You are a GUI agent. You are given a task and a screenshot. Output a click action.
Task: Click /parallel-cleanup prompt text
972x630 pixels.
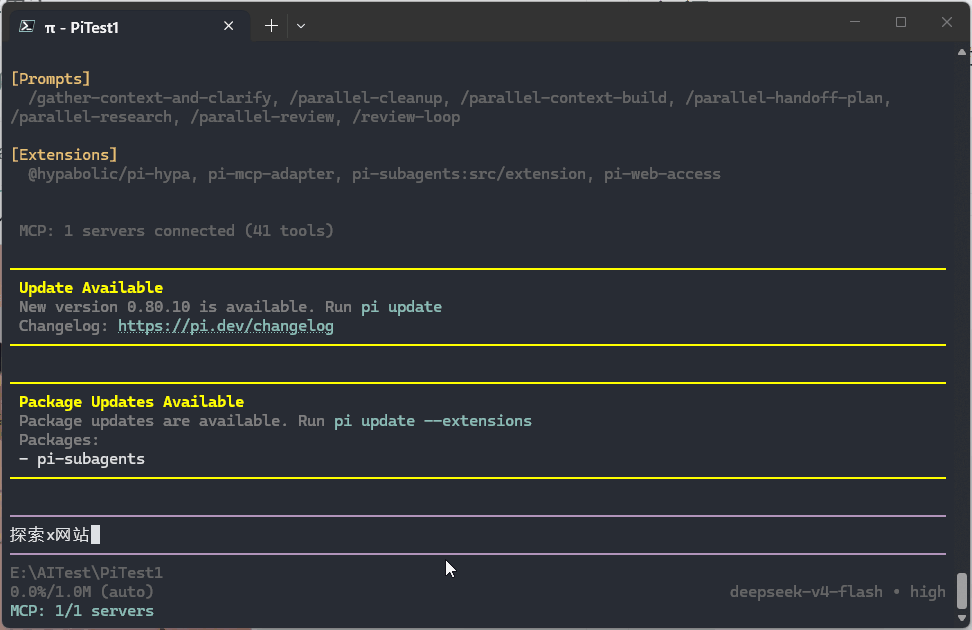coord(366,98)
